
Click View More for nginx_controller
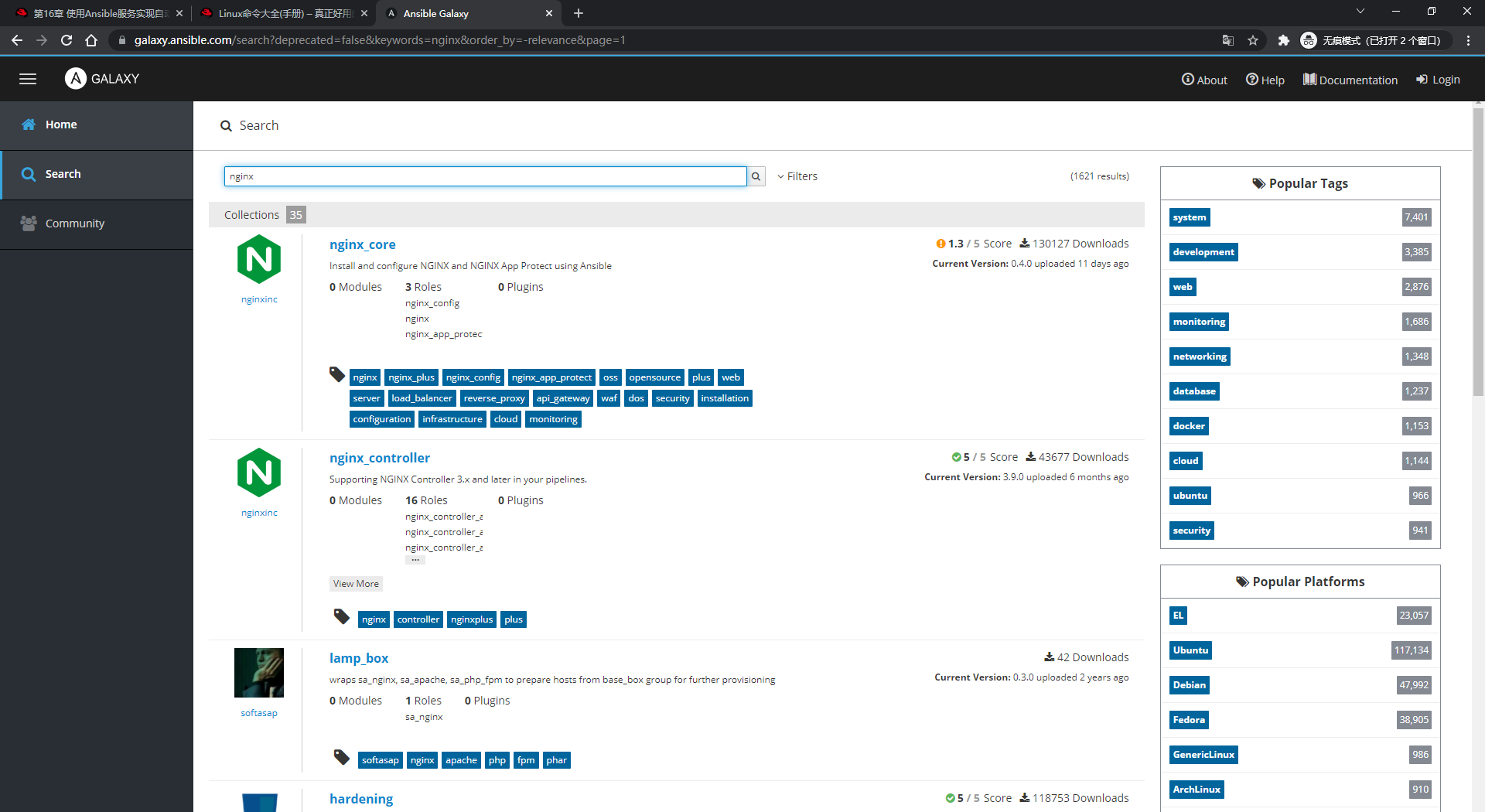[356, 584]
